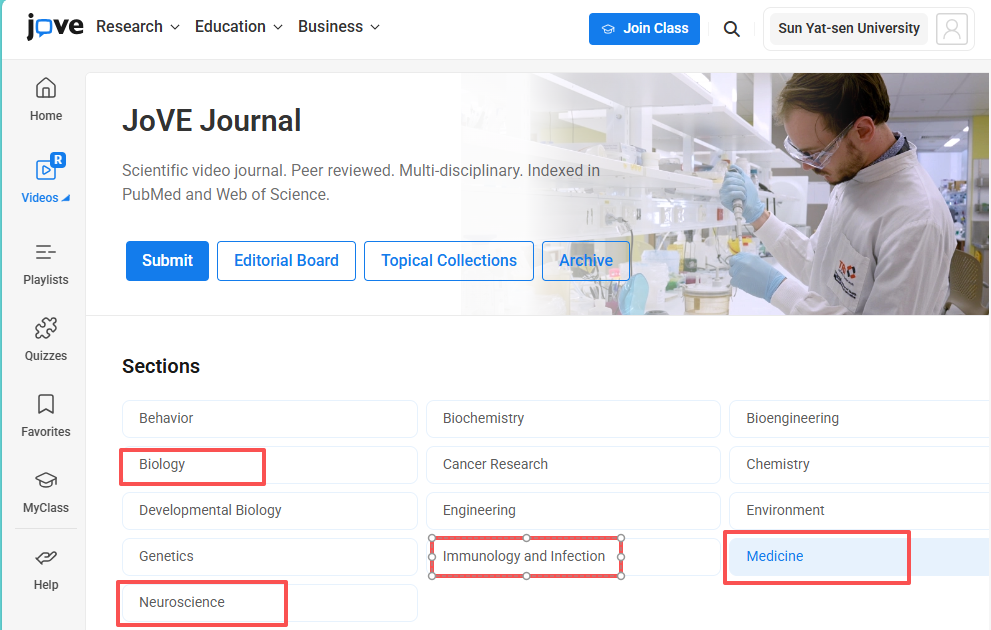Open MyClass in the sidebar
Screen dimensions: 991x630
tap(46, 491)
